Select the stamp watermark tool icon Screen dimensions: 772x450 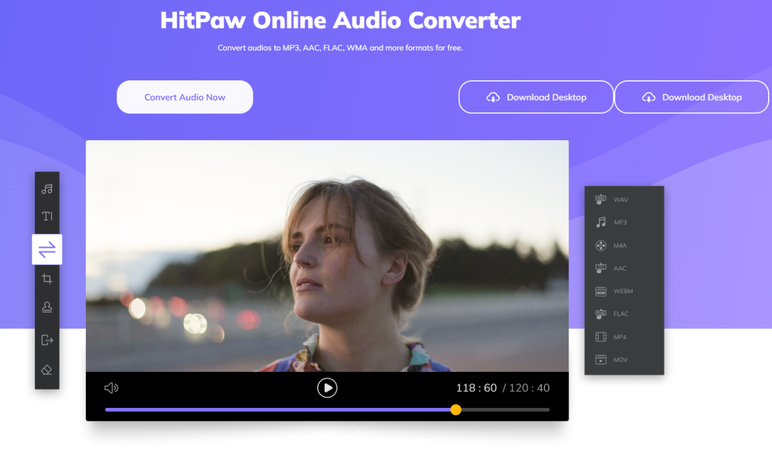tap(47, 308)
